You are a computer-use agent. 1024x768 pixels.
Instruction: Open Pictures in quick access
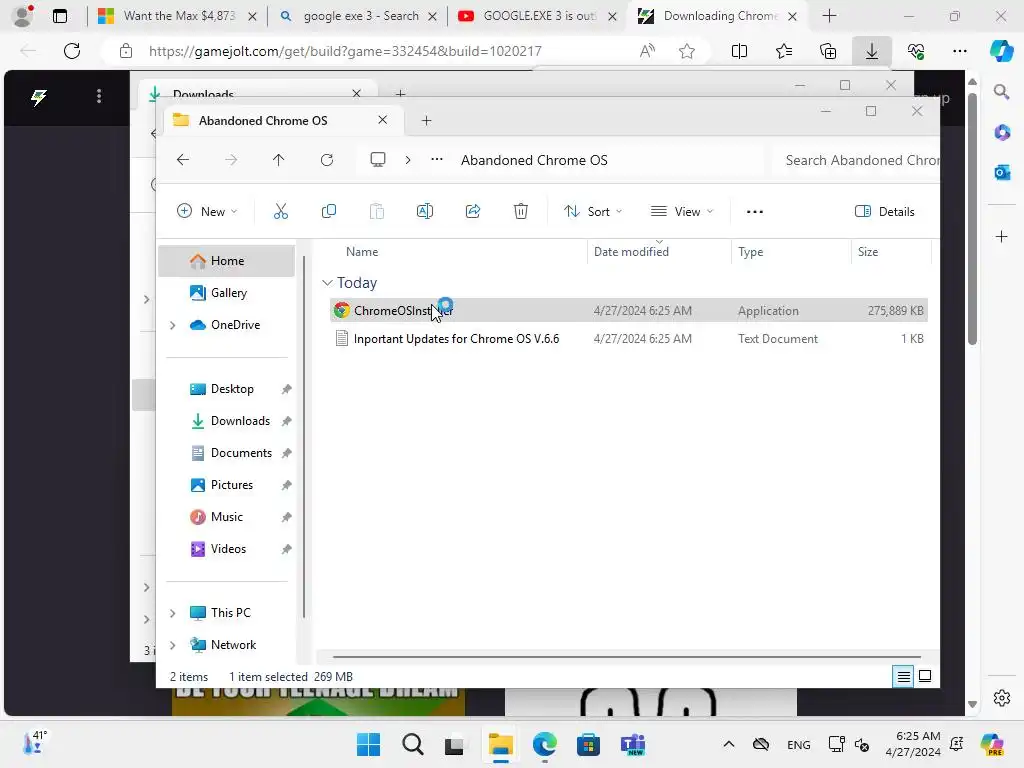pyautogui.click(x=227, y=485)
